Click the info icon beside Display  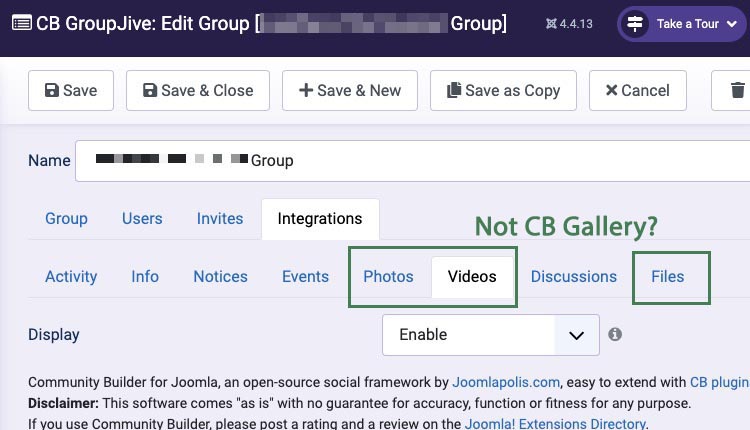(x=615, y=334)
